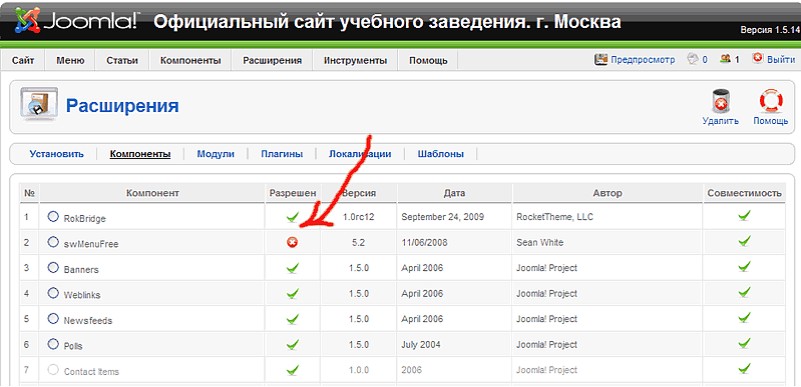The image size is (801, 387).
Task: Select the Newsfeeds radio button
Action: (53, 319)
